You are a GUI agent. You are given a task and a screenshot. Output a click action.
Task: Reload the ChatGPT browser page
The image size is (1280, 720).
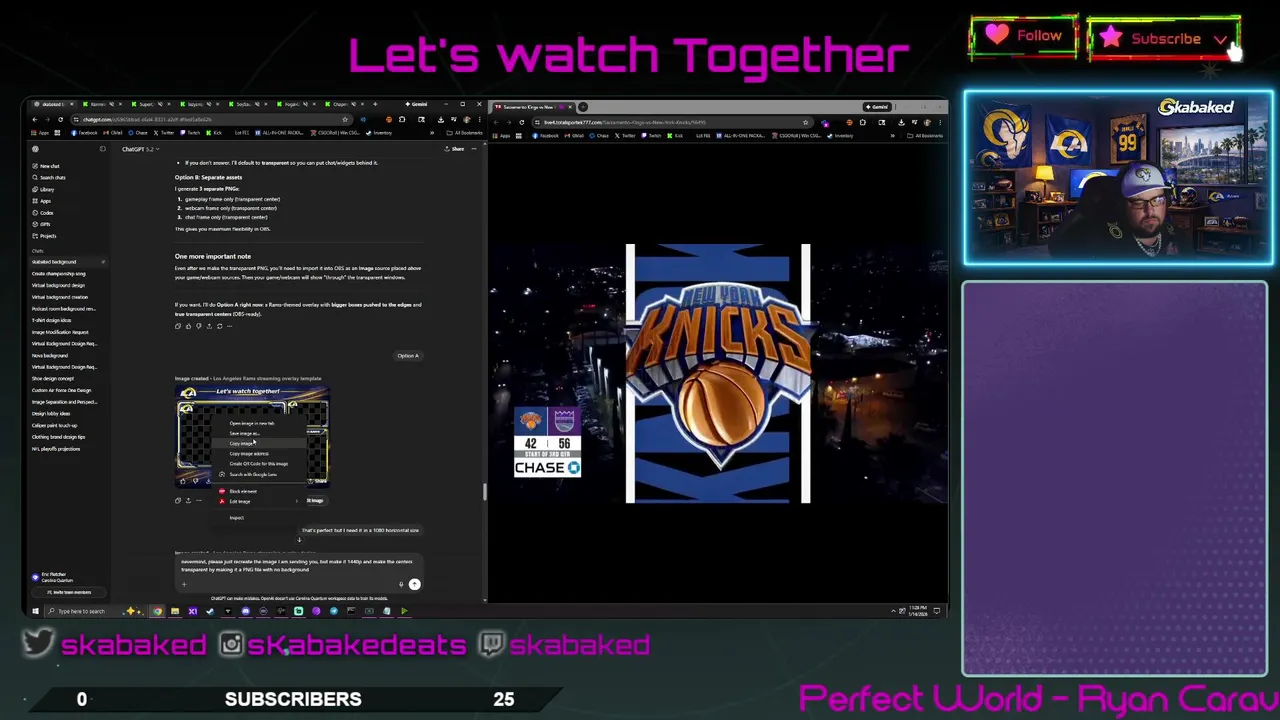pos(60,119)
